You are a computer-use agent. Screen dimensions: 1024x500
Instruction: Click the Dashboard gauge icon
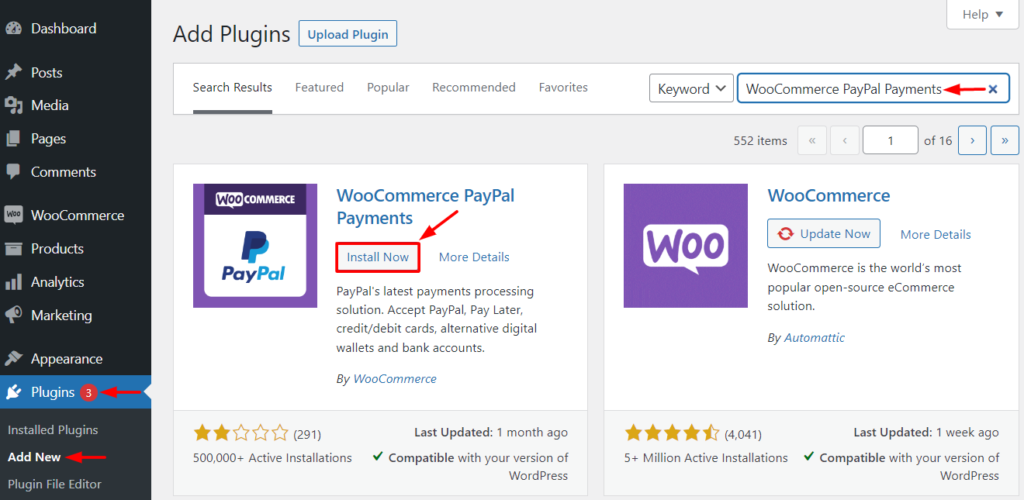[x=13, y=29]
